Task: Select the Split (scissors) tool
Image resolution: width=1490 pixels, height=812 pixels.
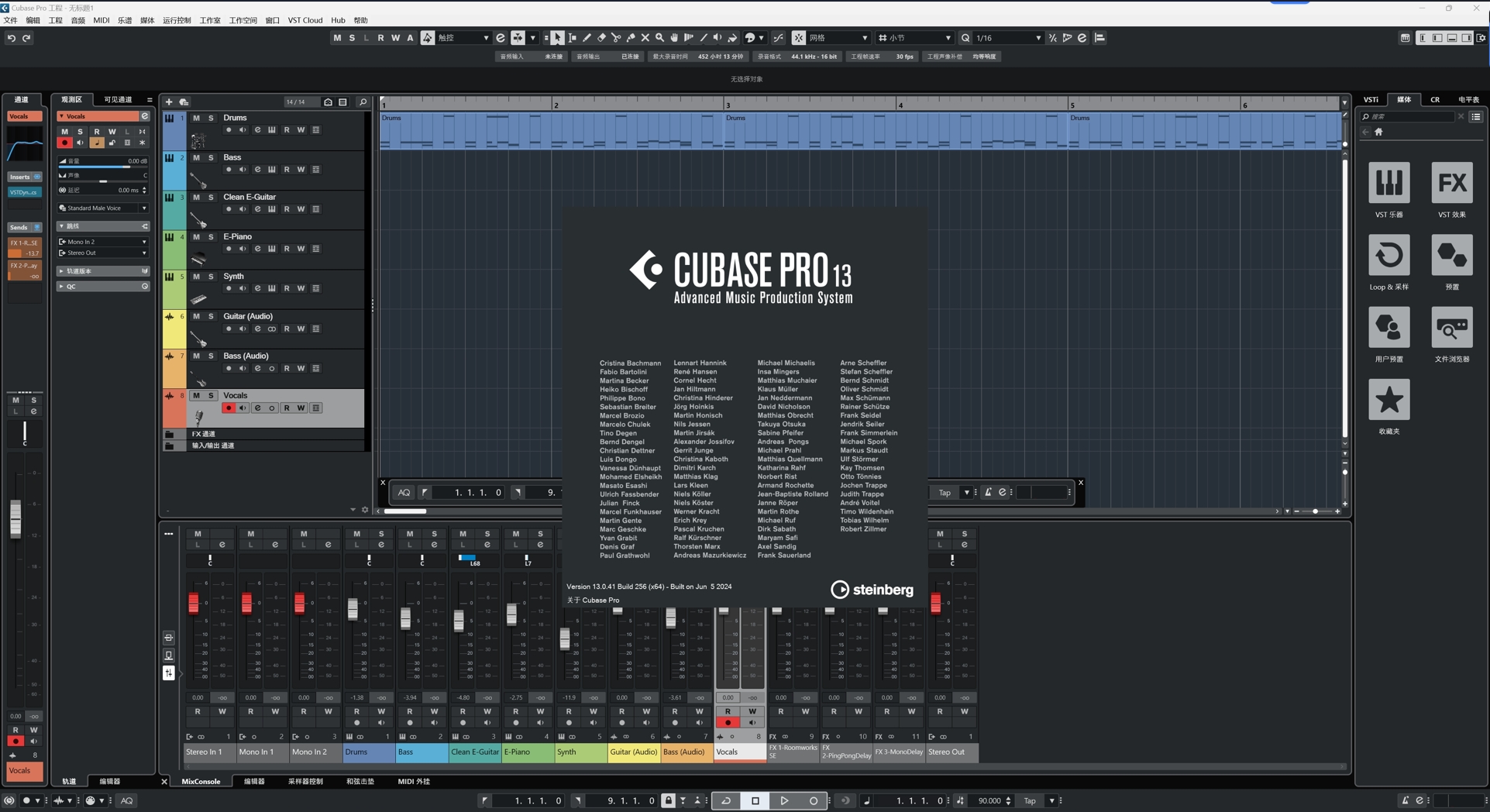Action: click(616, 37)
